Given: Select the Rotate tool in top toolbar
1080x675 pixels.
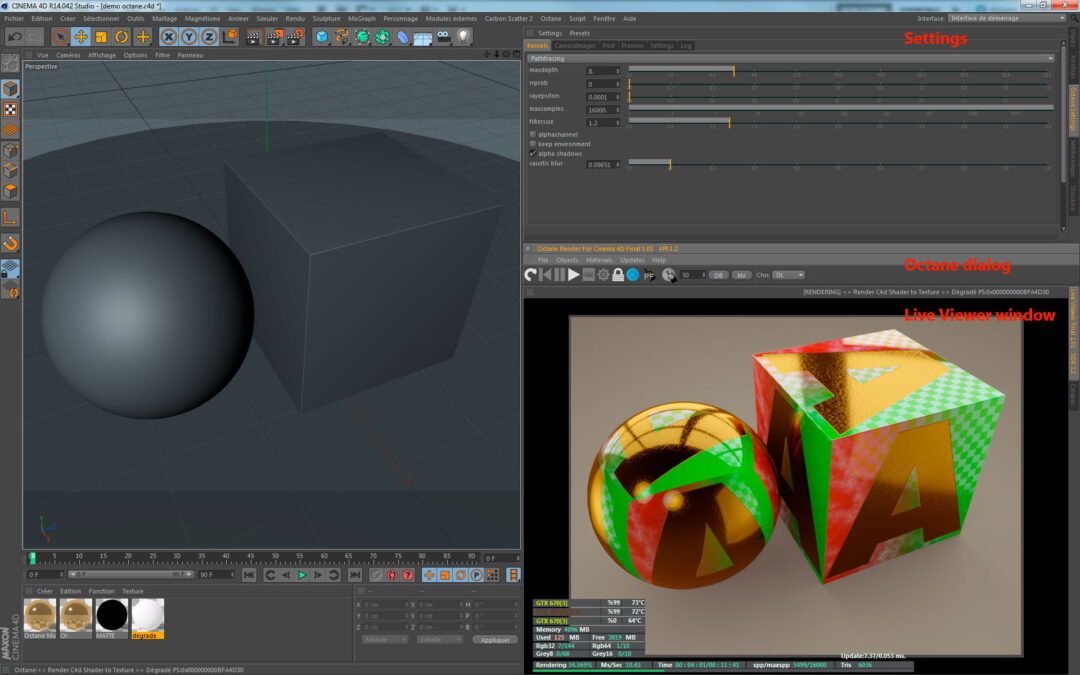Looking at the screenshot, I should [122, 37].
